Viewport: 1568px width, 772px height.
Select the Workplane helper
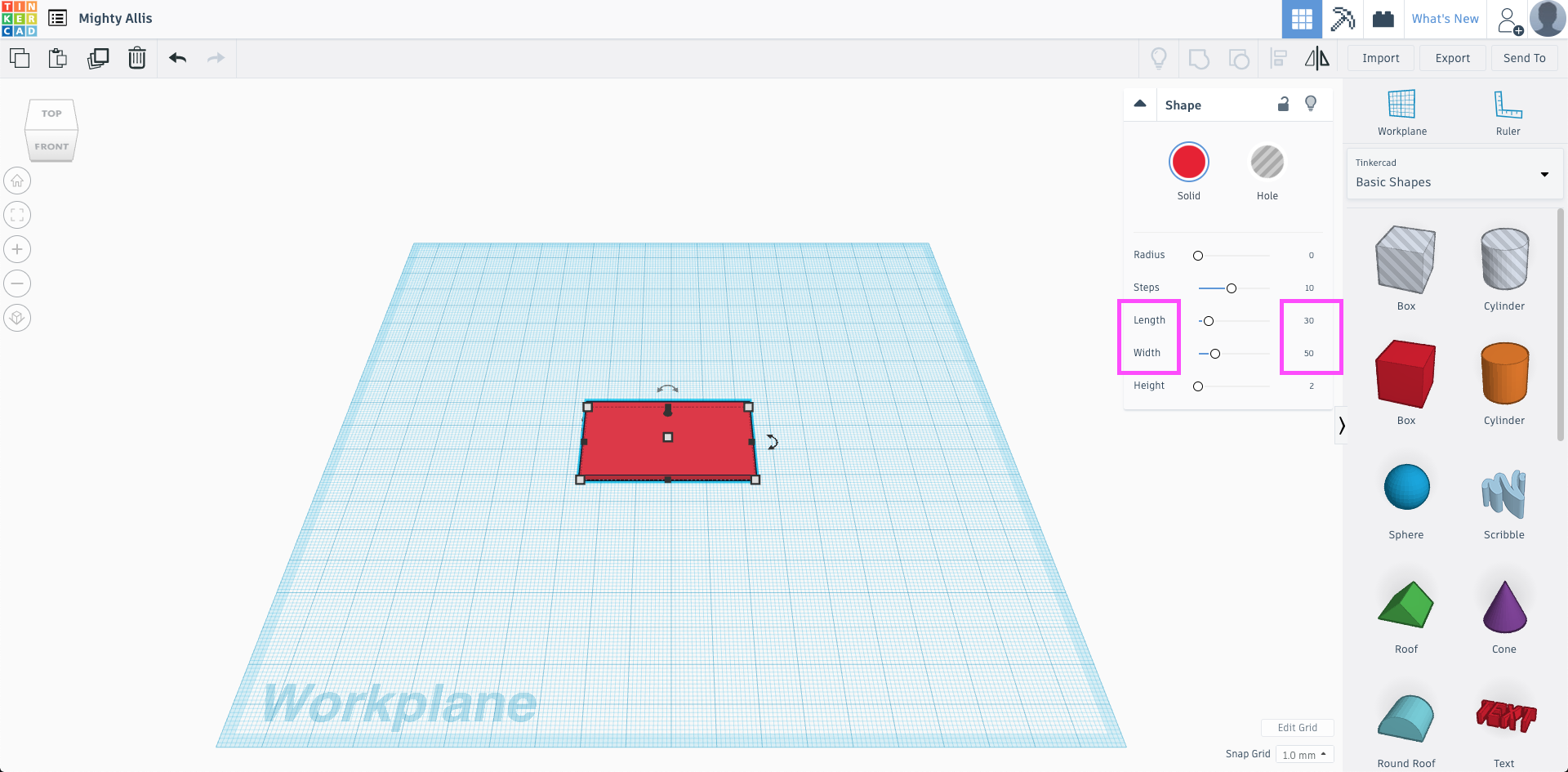click(x=1401, y=110)
